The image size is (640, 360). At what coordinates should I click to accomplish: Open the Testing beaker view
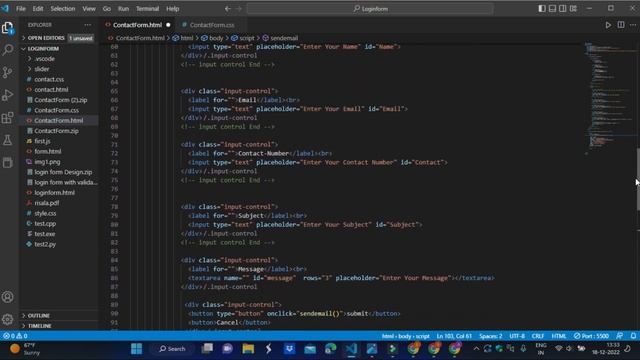coord(8,140)
